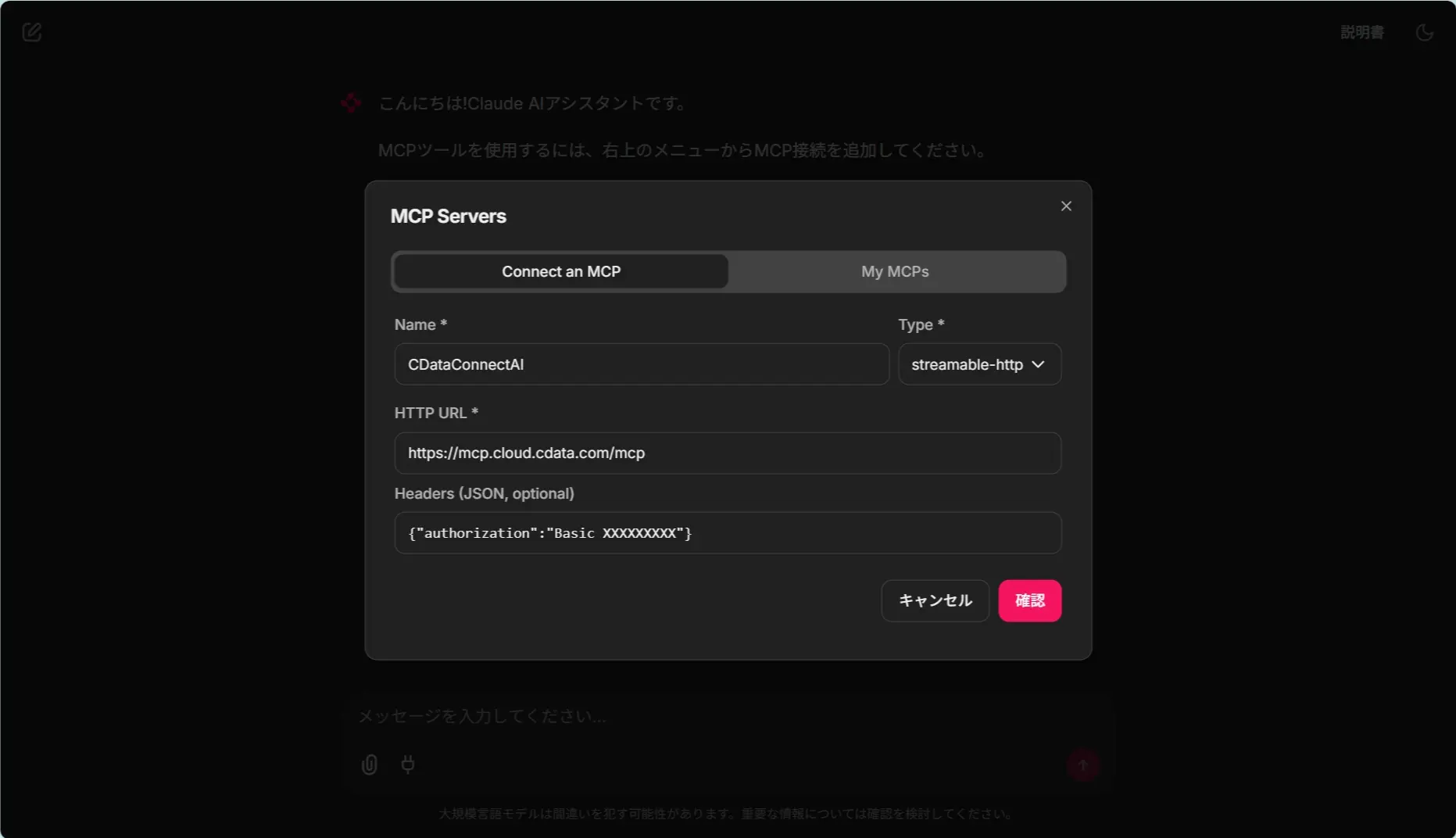Image resolution: width=1456 pixels, height=838 pixels.
Task: Open the Type dropdown streamable-http
Action: [x=979, y=364]
